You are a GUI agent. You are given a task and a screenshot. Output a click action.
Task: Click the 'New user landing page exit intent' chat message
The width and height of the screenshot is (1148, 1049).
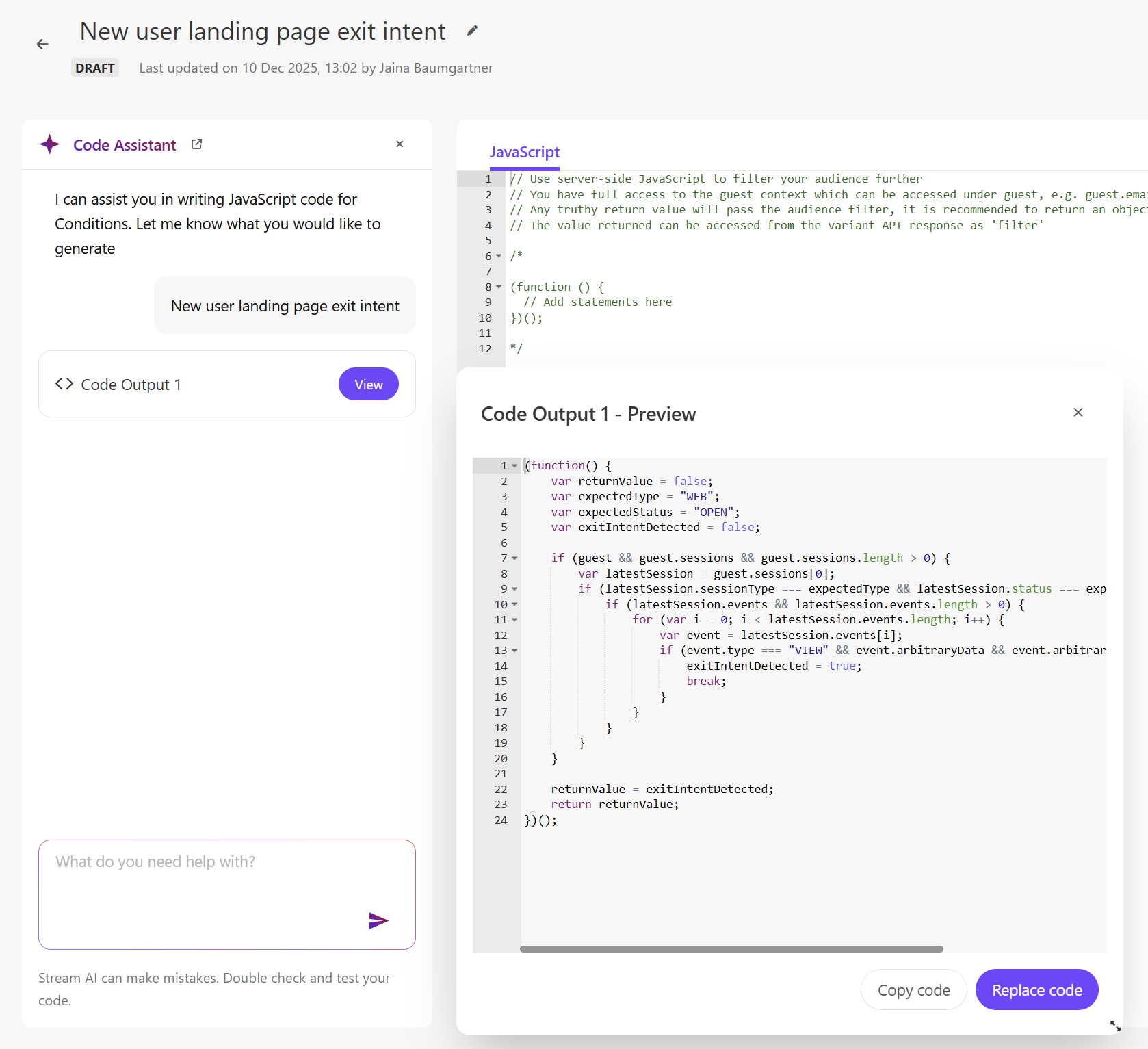coord(285,306)
